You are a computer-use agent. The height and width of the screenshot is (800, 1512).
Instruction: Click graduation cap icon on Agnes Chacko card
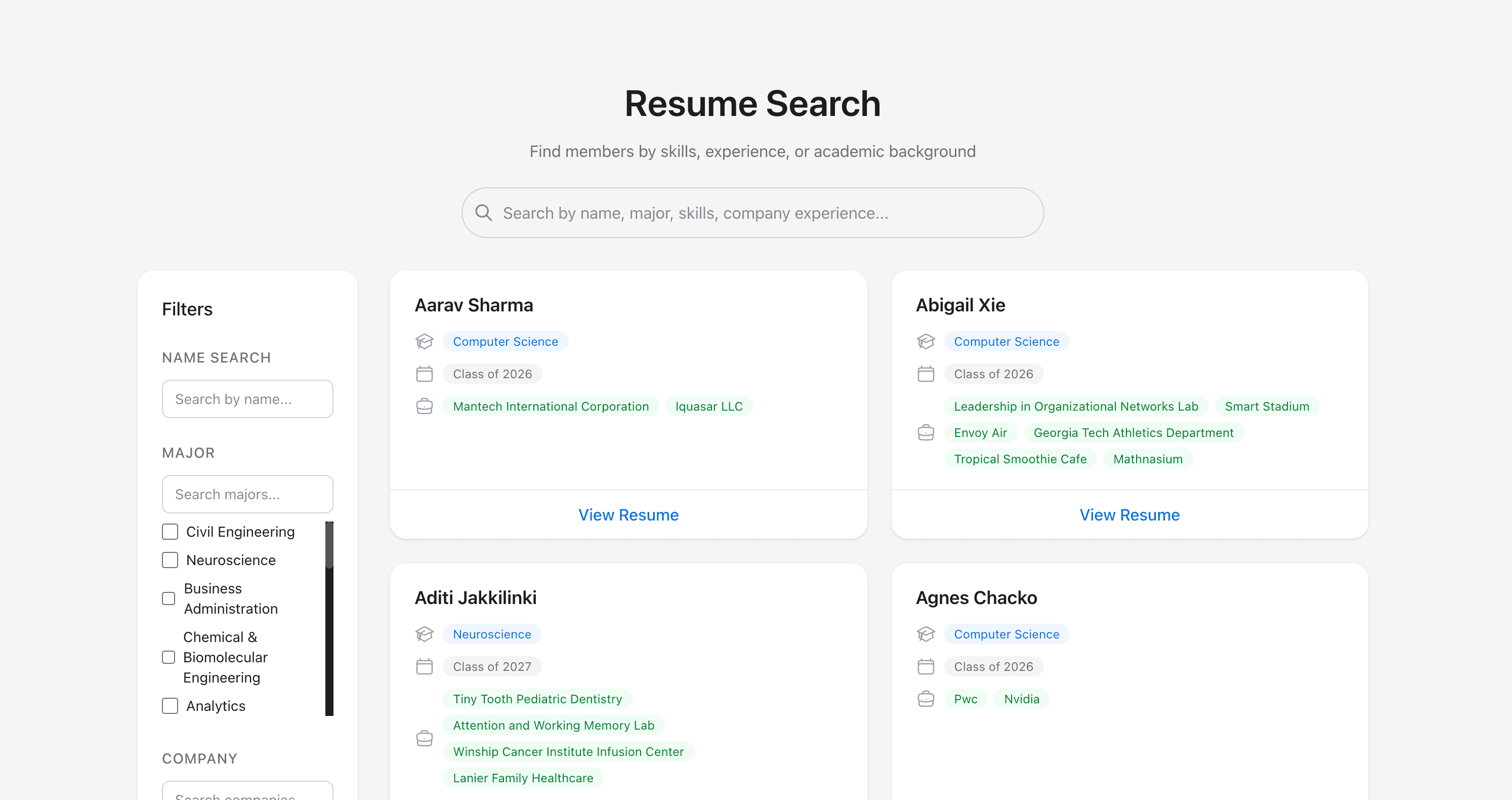pos(926,634)
